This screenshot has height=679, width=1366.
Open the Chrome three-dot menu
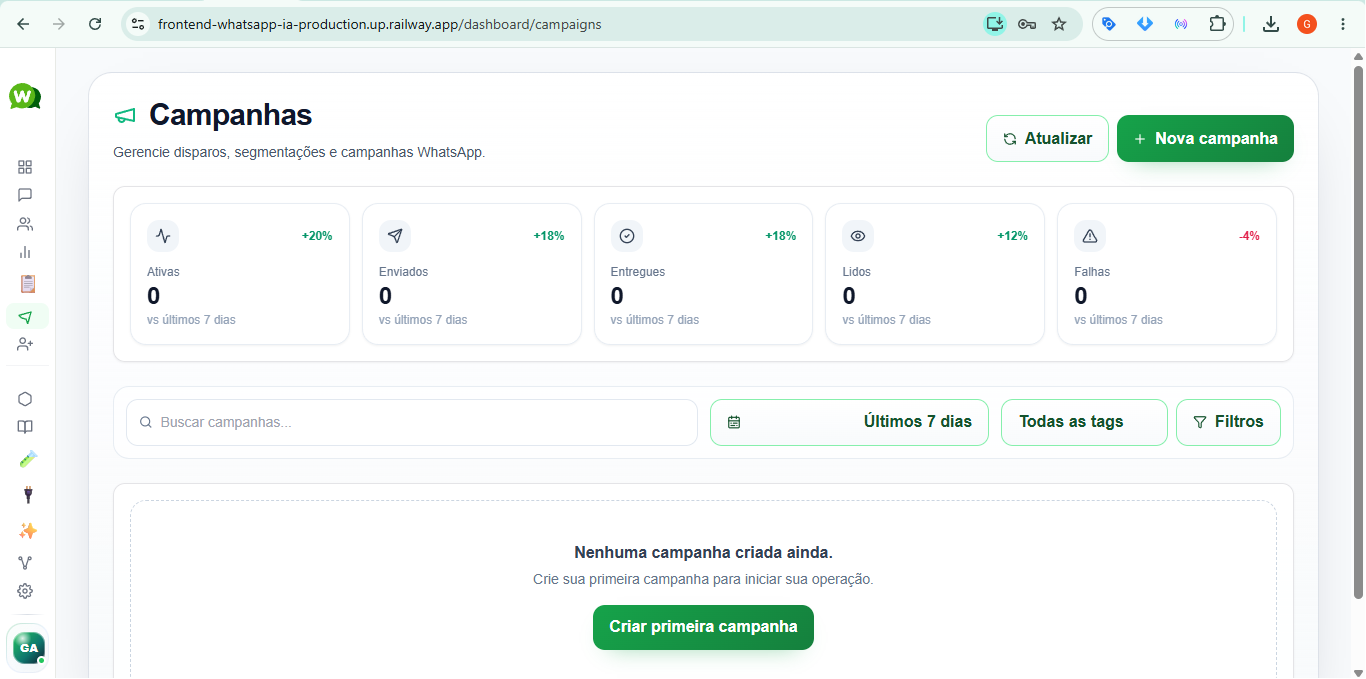click(1343, 24)
